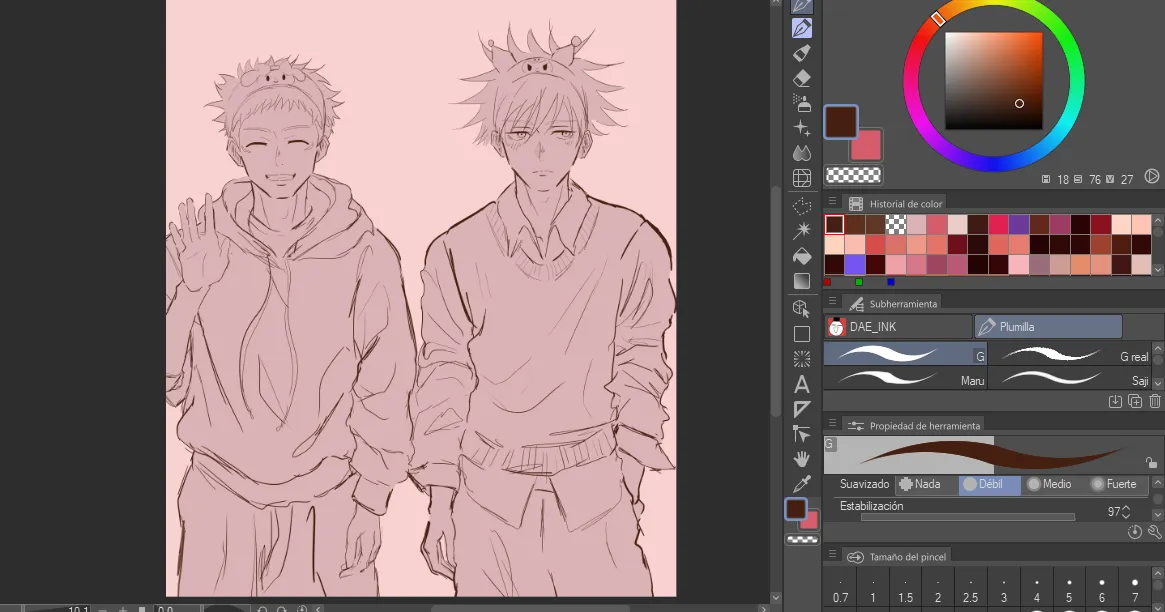The image size is (1165, 612).
Task: Select the highlighted Pen tool in toolbar
Action: [x=802, y=28]
